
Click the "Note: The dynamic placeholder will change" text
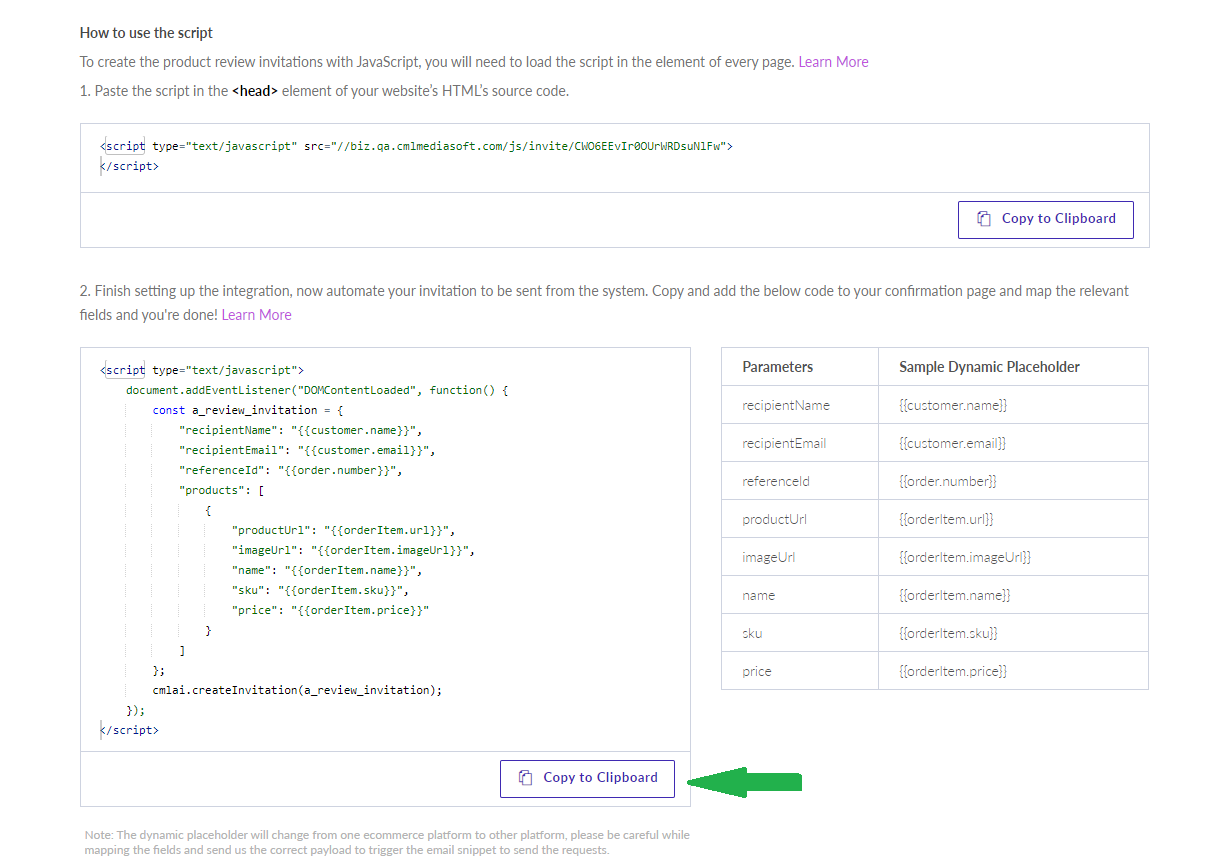tap(387, 842)
